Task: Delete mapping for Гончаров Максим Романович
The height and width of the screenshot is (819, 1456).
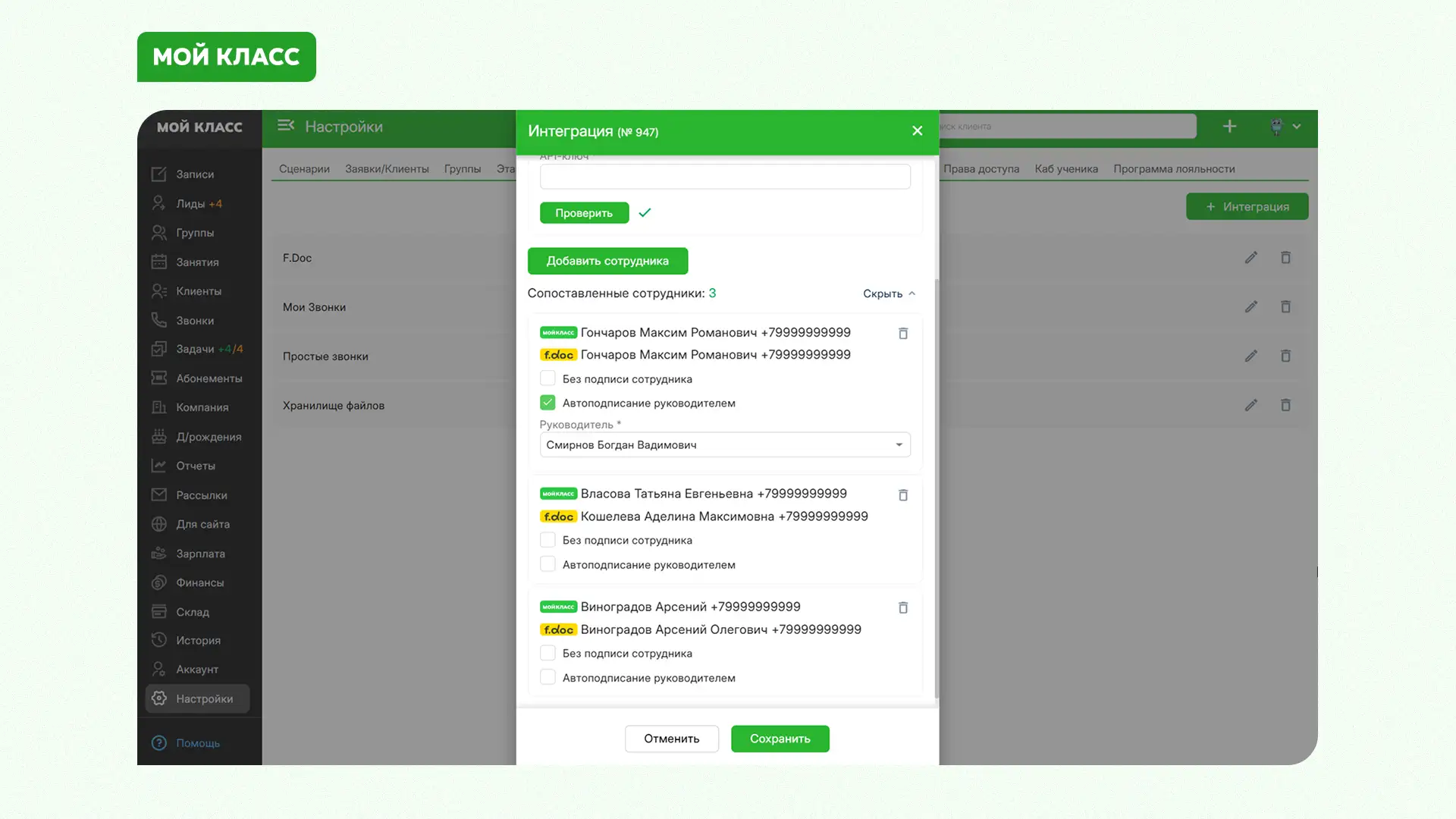Action: pyautogui.click(x=902, y=333)
